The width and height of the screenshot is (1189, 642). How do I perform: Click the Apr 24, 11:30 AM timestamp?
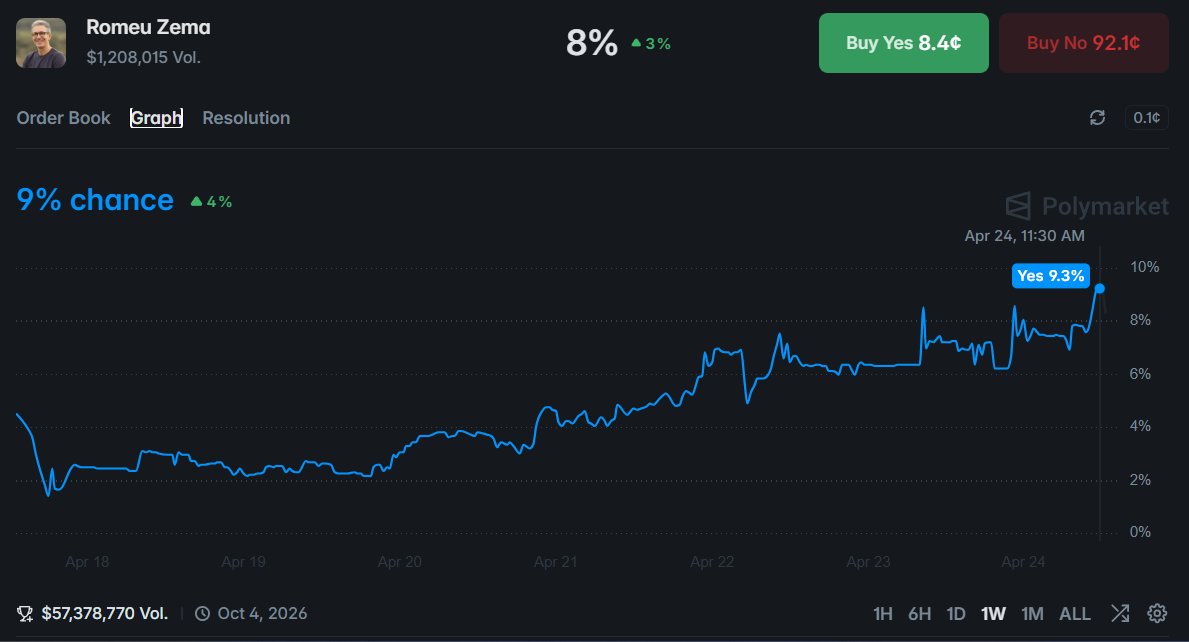click(1024, 236)
